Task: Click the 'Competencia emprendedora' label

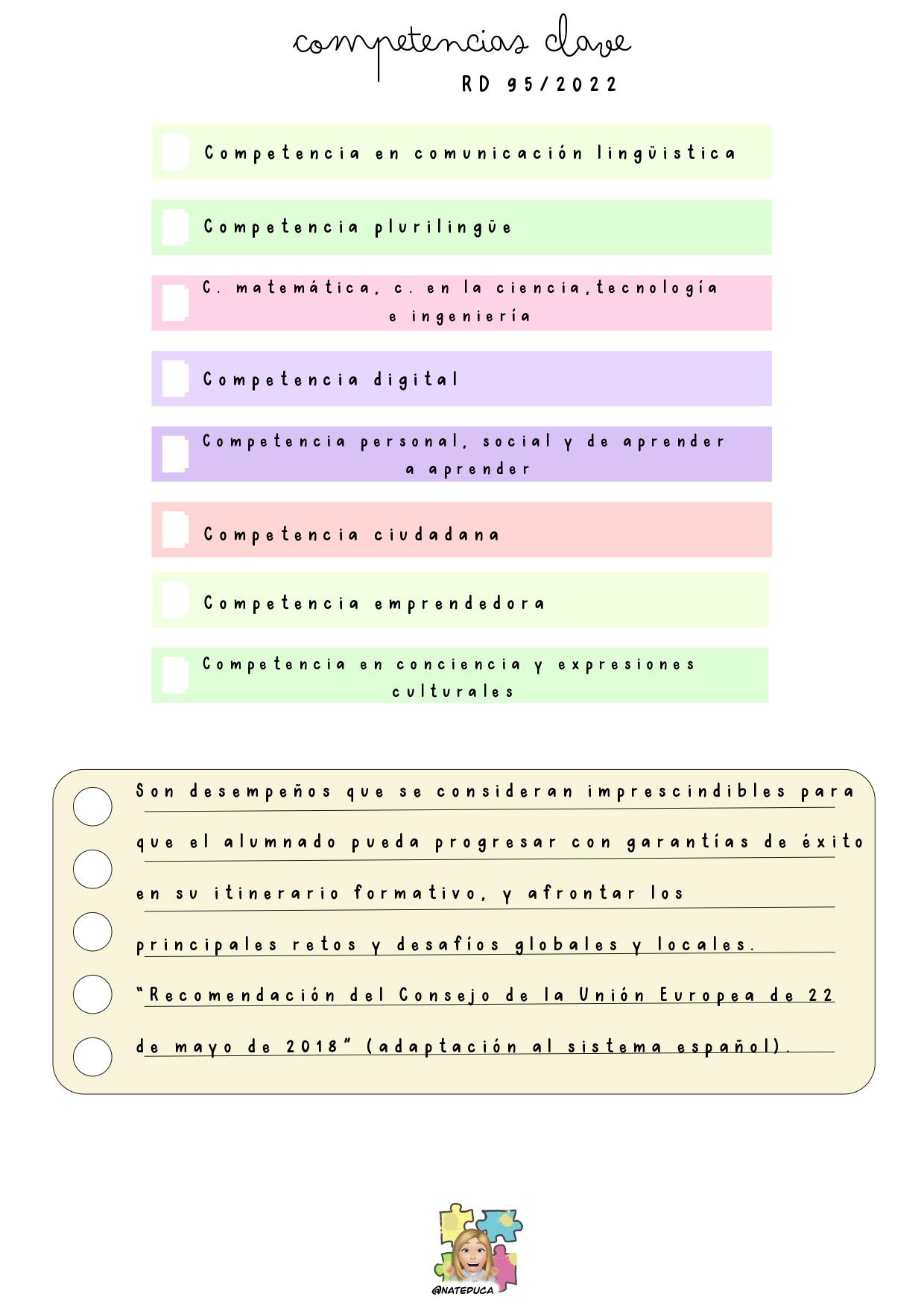Action: point(374,604)
